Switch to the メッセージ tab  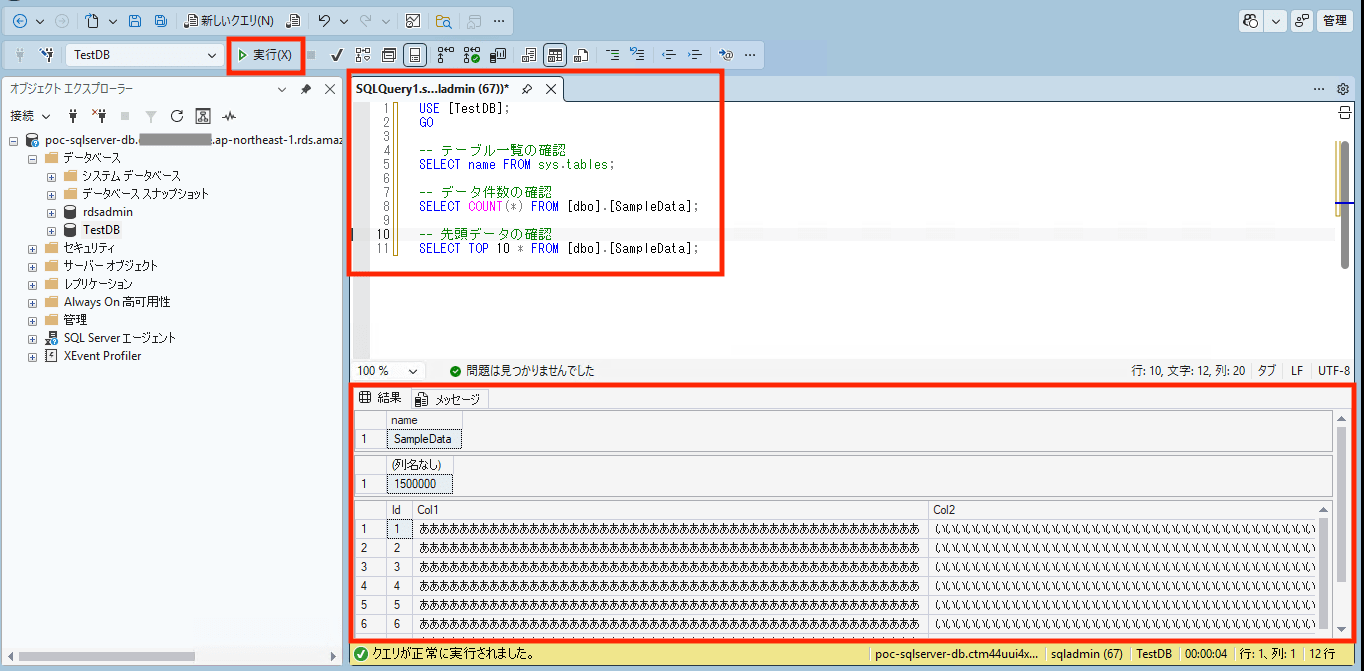click(x=448, y=399)
